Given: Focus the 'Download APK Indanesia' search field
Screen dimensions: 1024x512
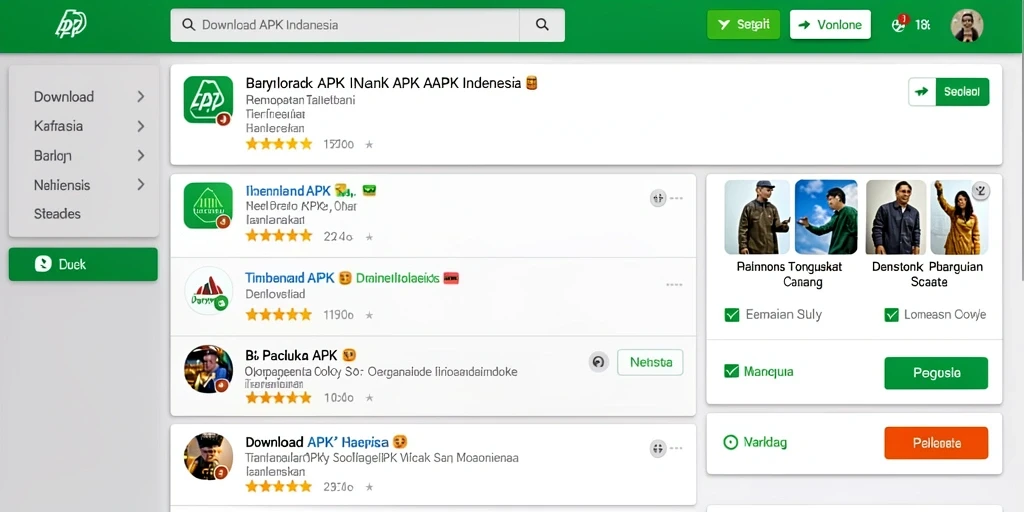Looking at the screenshot, I should pyautogui.click(x=345, y=25).
